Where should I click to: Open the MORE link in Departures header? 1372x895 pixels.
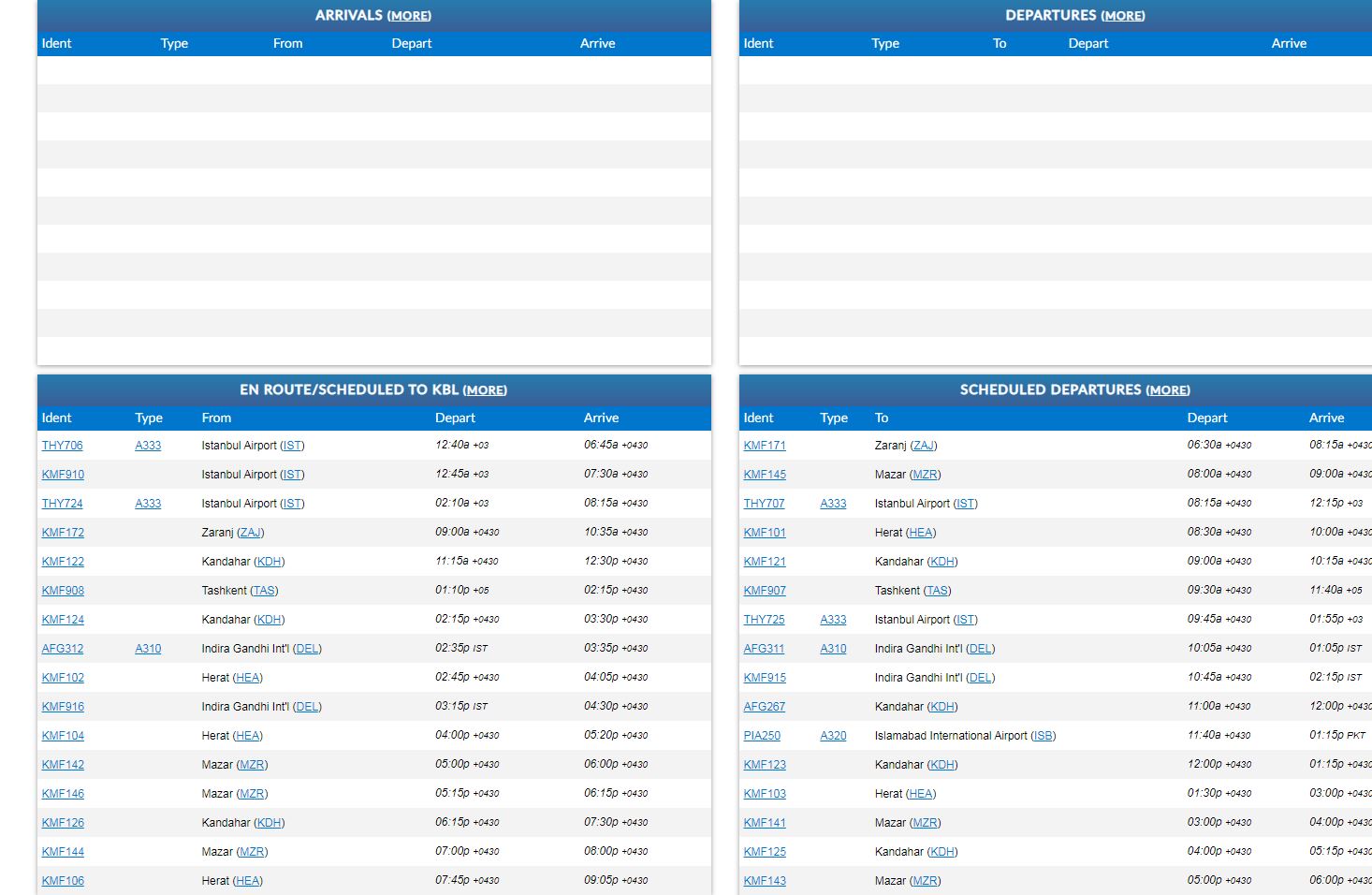(1122, 16)
